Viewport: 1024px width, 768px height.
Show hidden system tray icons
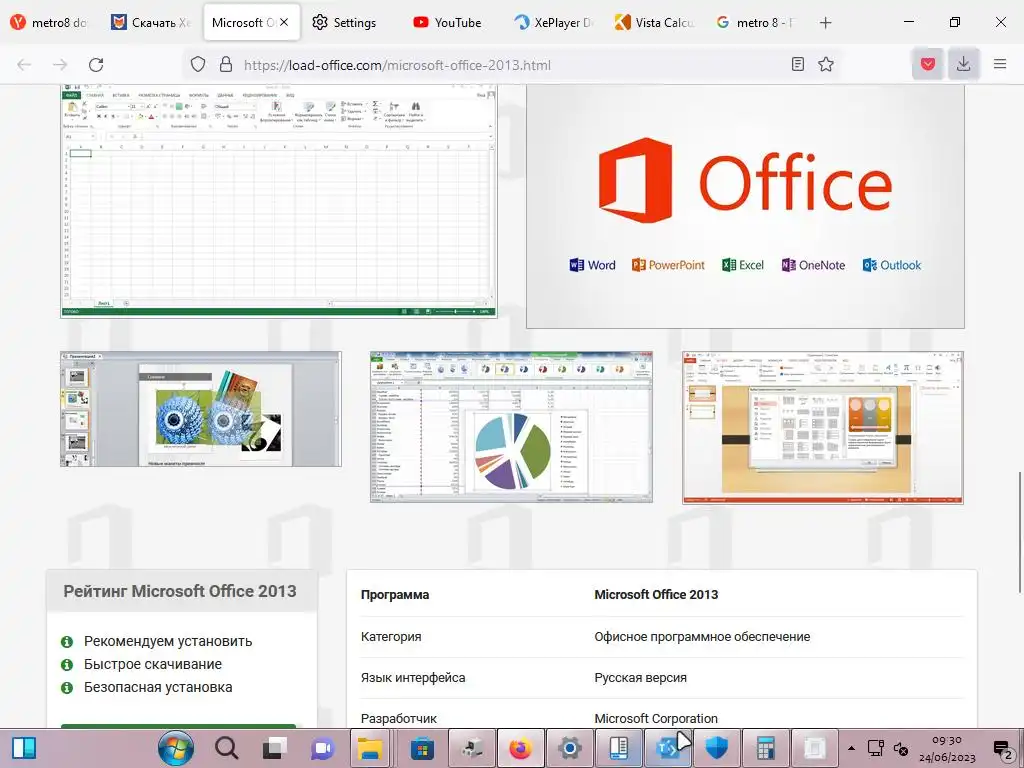click(851, 748)
